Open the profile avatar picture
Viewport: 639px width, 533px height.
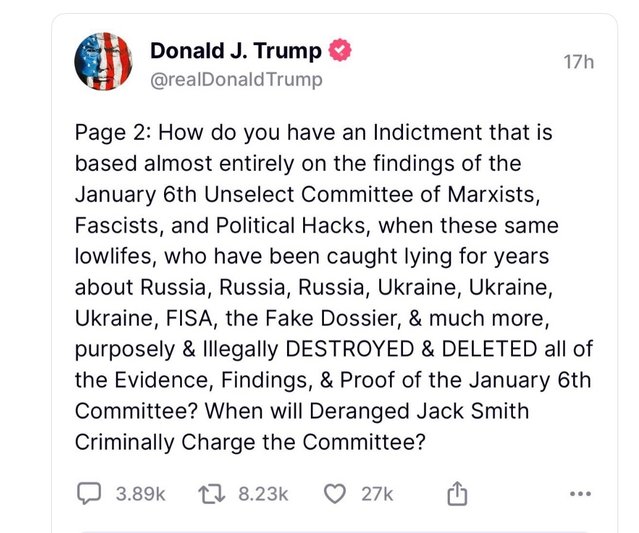[x=105, y=62]
